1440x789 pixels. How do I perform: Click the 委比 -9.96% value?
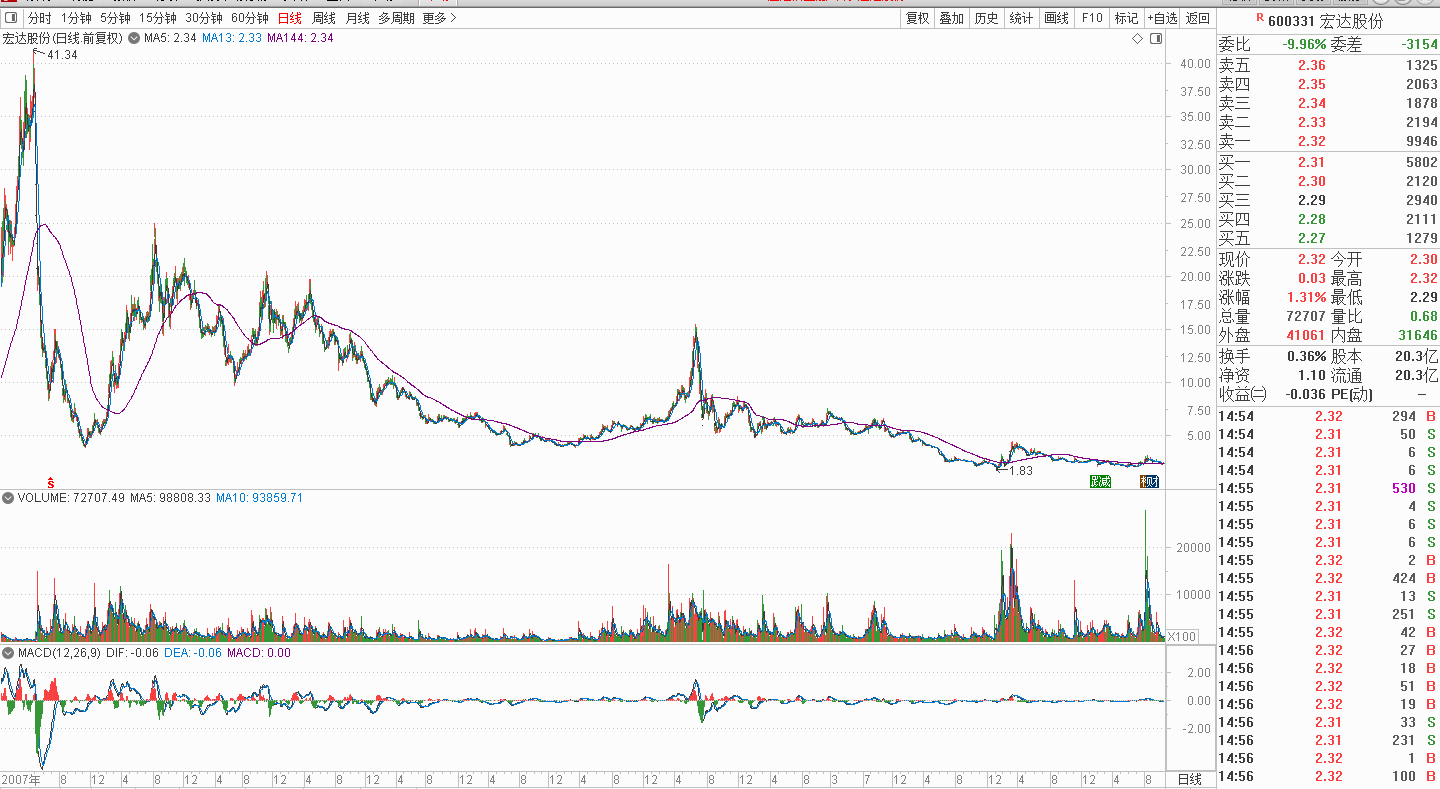pyautogui.click(x=1304, y=45)
